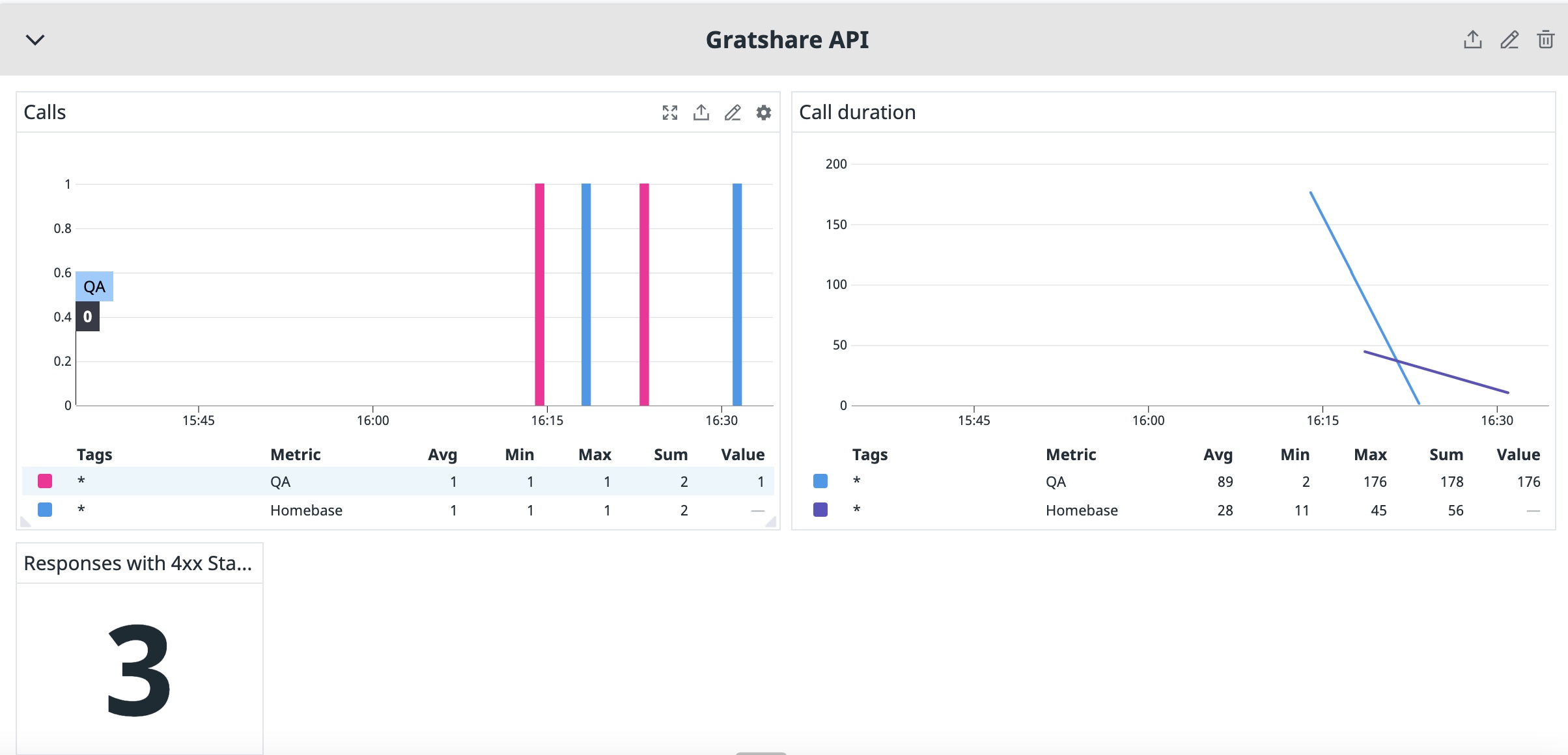Click 56 Sum value in Homebase duration row
Viewport: 1568px width, 755px height.
[x=1456, y=510]
